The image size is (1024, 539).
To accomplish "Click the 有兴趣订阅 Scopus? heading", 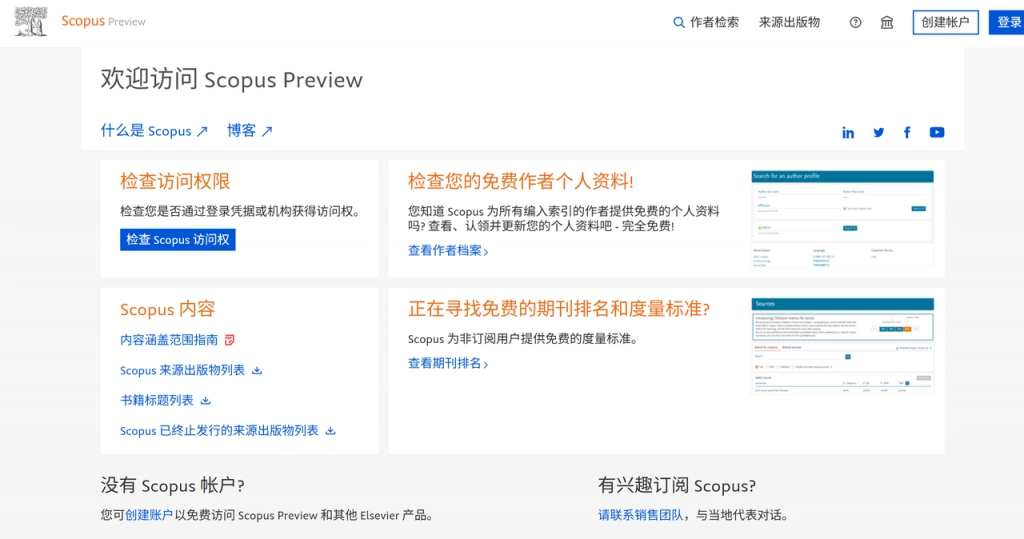I will click(677, 485).
